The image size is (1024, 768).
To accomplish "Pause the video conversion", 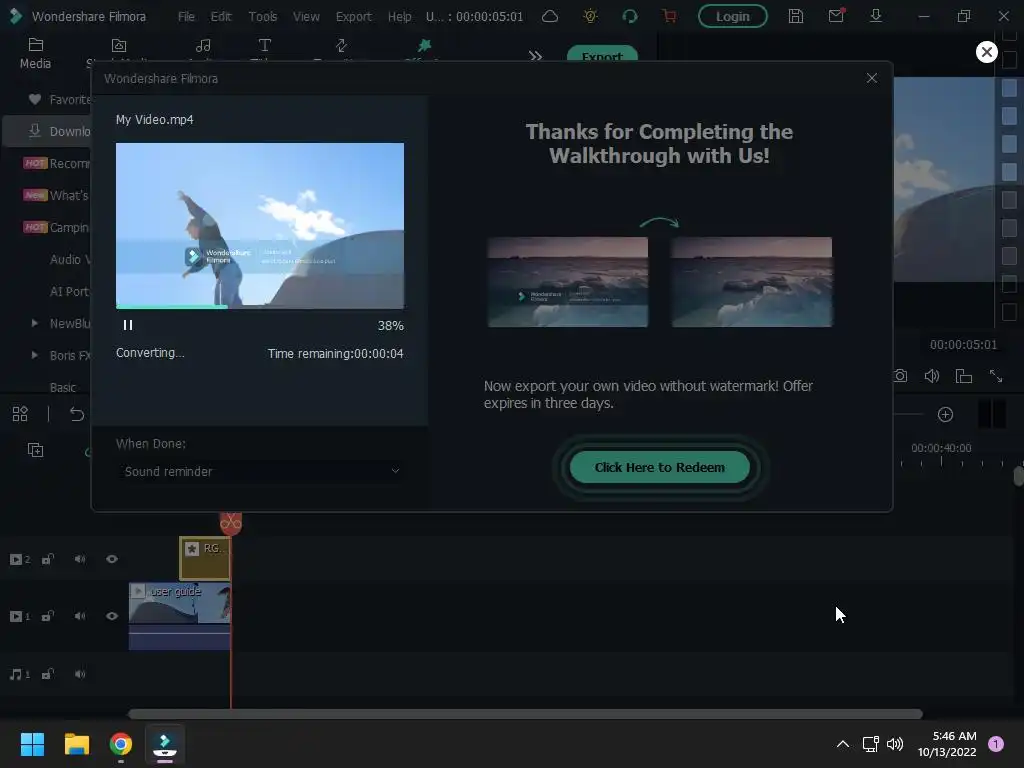I will [x=128, y=325].
